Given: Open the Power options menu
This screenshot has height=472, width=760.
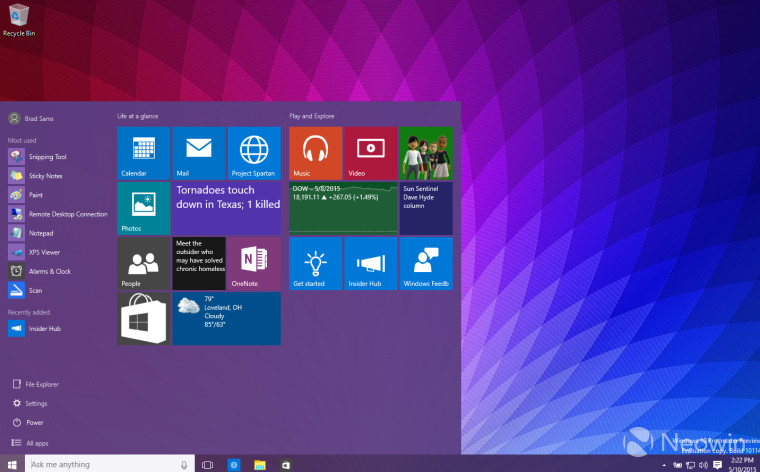Looking at the screenshot, I should 34,422.
